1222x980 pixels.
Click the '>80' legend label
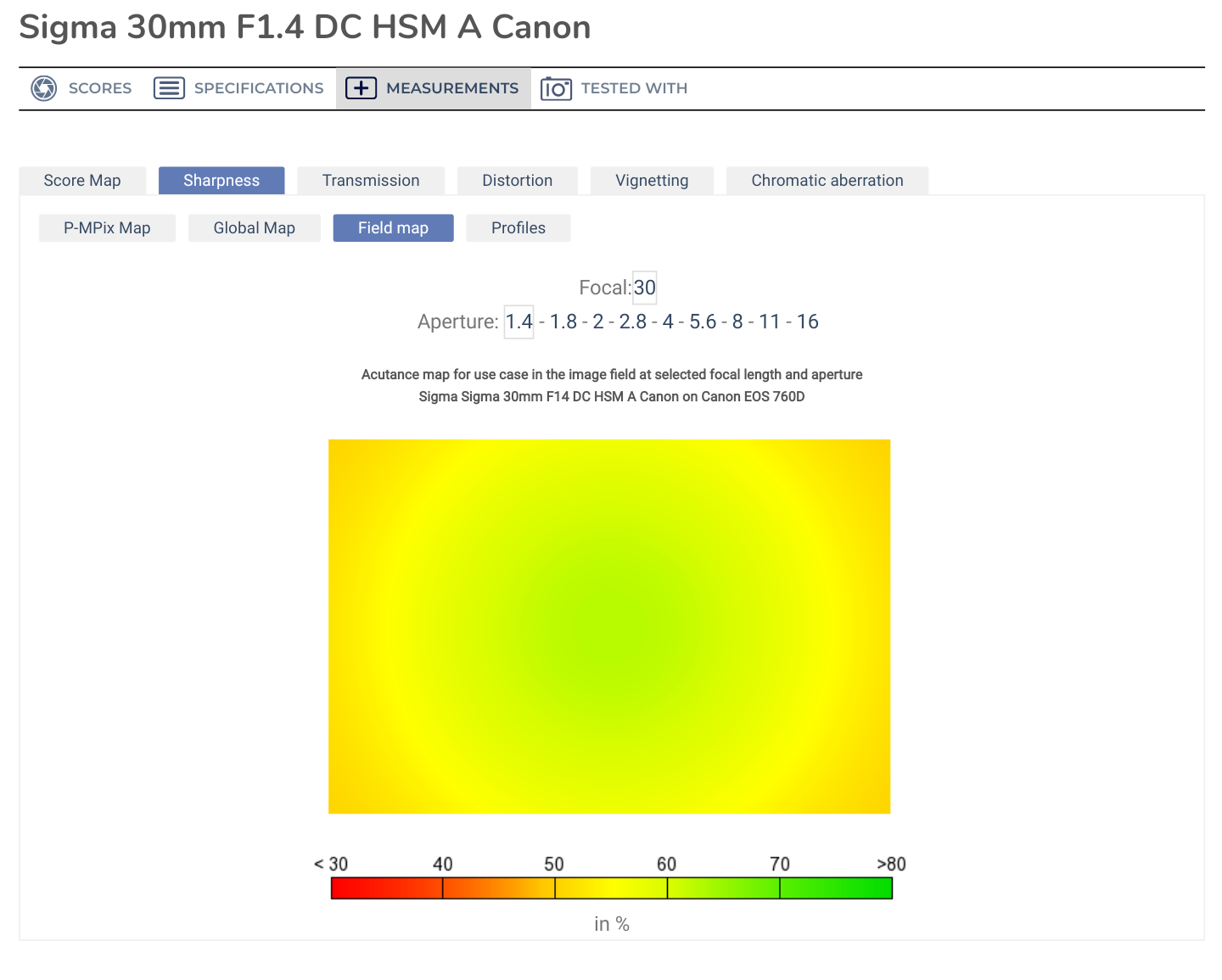[891, 864]
